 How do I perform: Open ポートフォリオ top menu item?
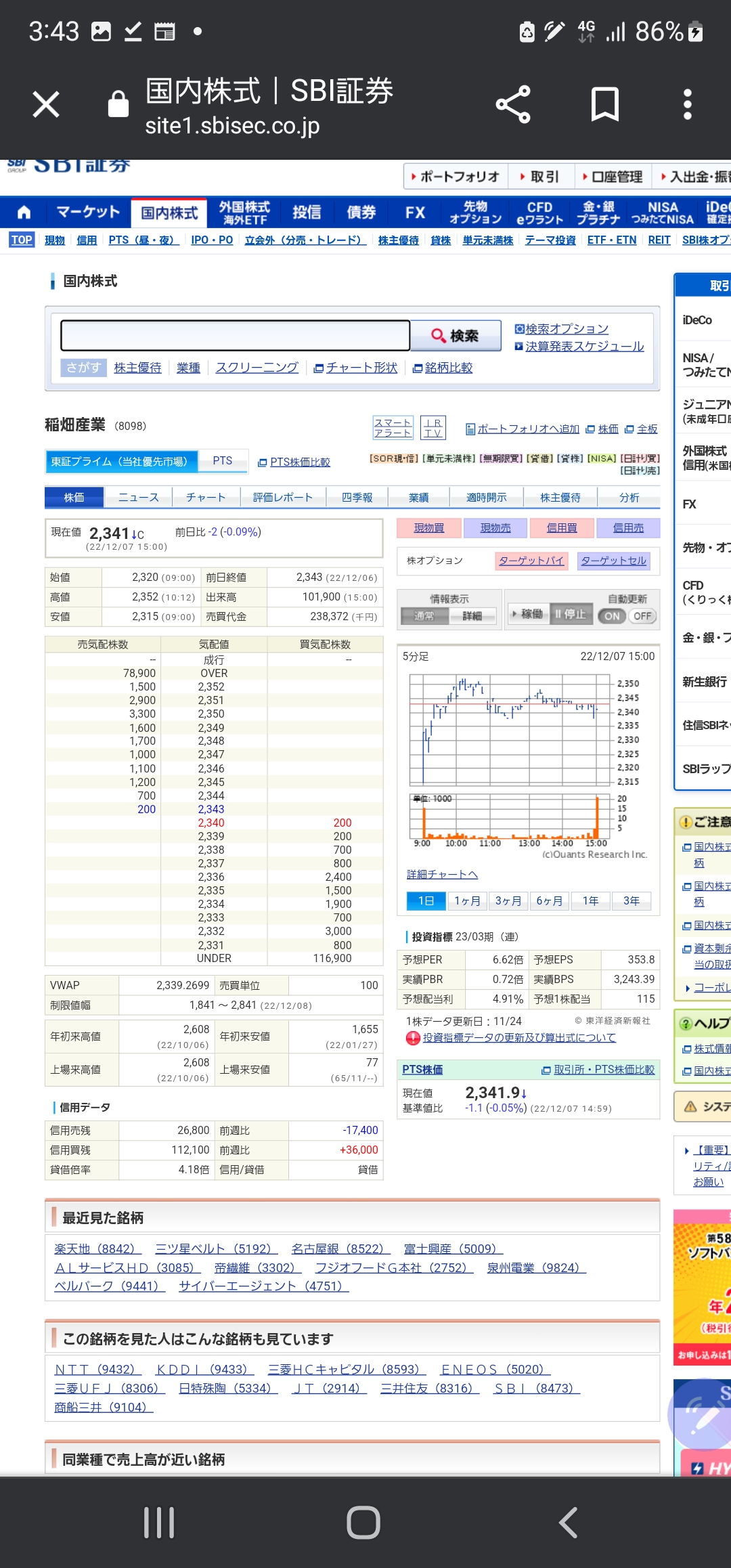(456, 177)
